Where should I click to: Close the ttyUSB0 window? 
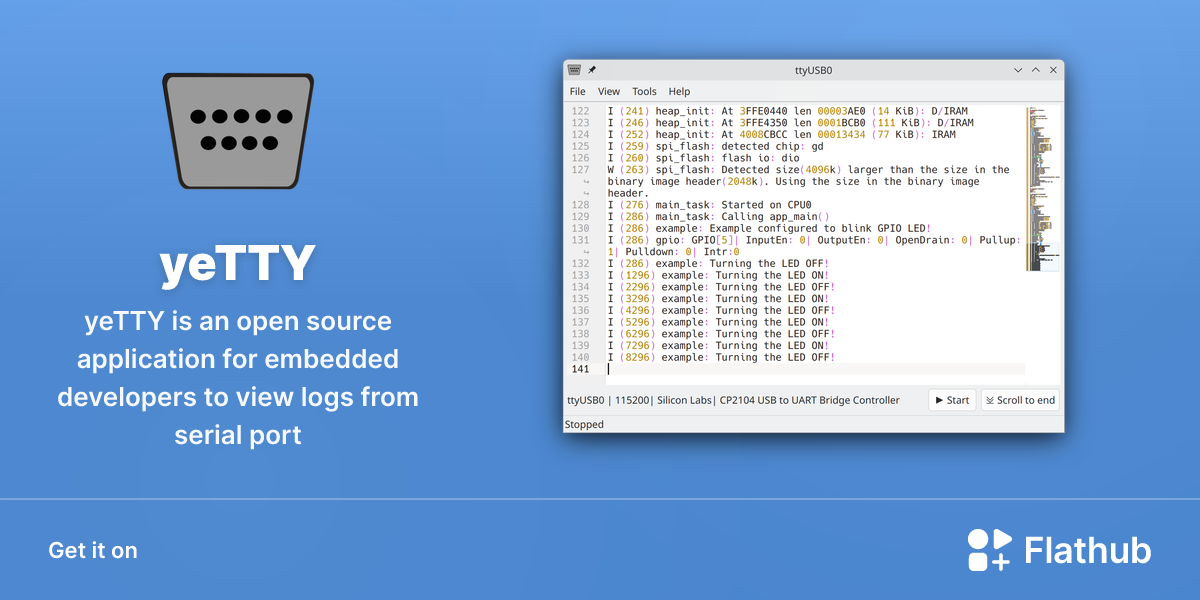(x=1053, y=70)
